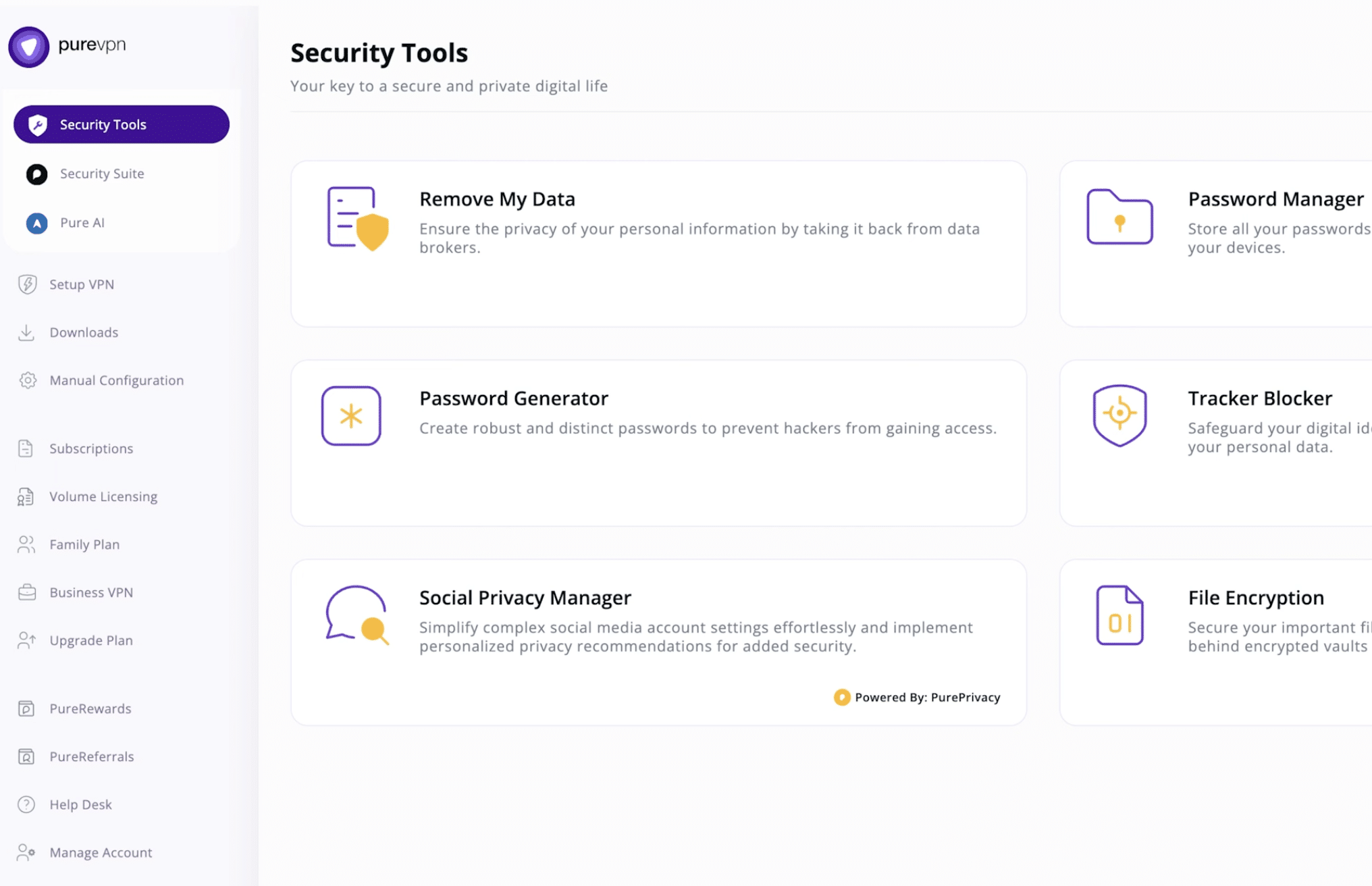
Task: Open the File Encryption document icon
Action: click(x=1118, y=615)
